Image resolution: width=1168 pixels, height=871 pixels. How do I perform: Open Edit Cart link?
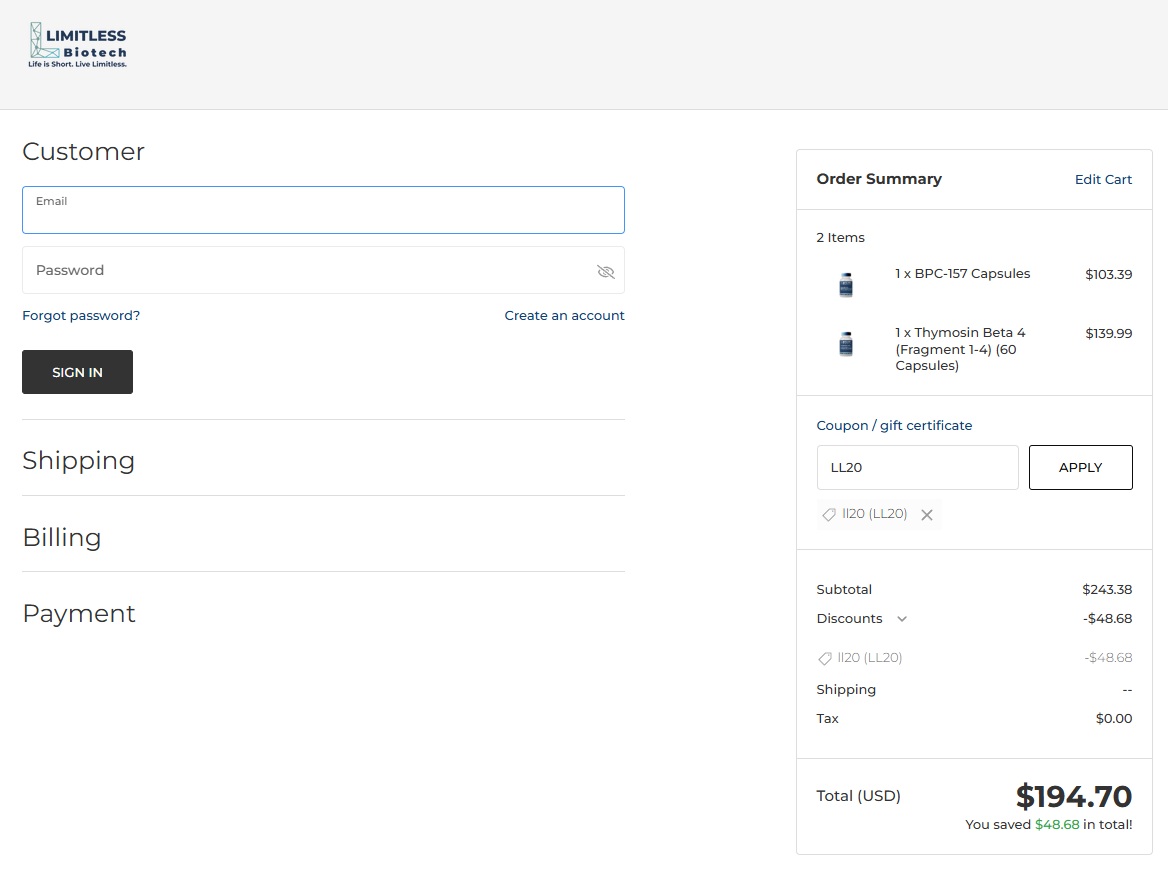pos(1103,180)
